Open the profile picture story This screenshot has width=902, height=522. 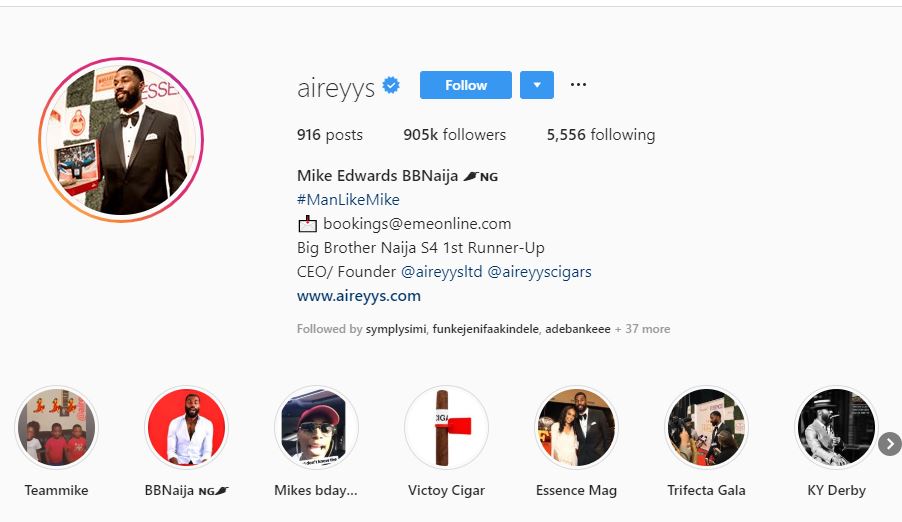pyautogui.click(x=121, y=139)
